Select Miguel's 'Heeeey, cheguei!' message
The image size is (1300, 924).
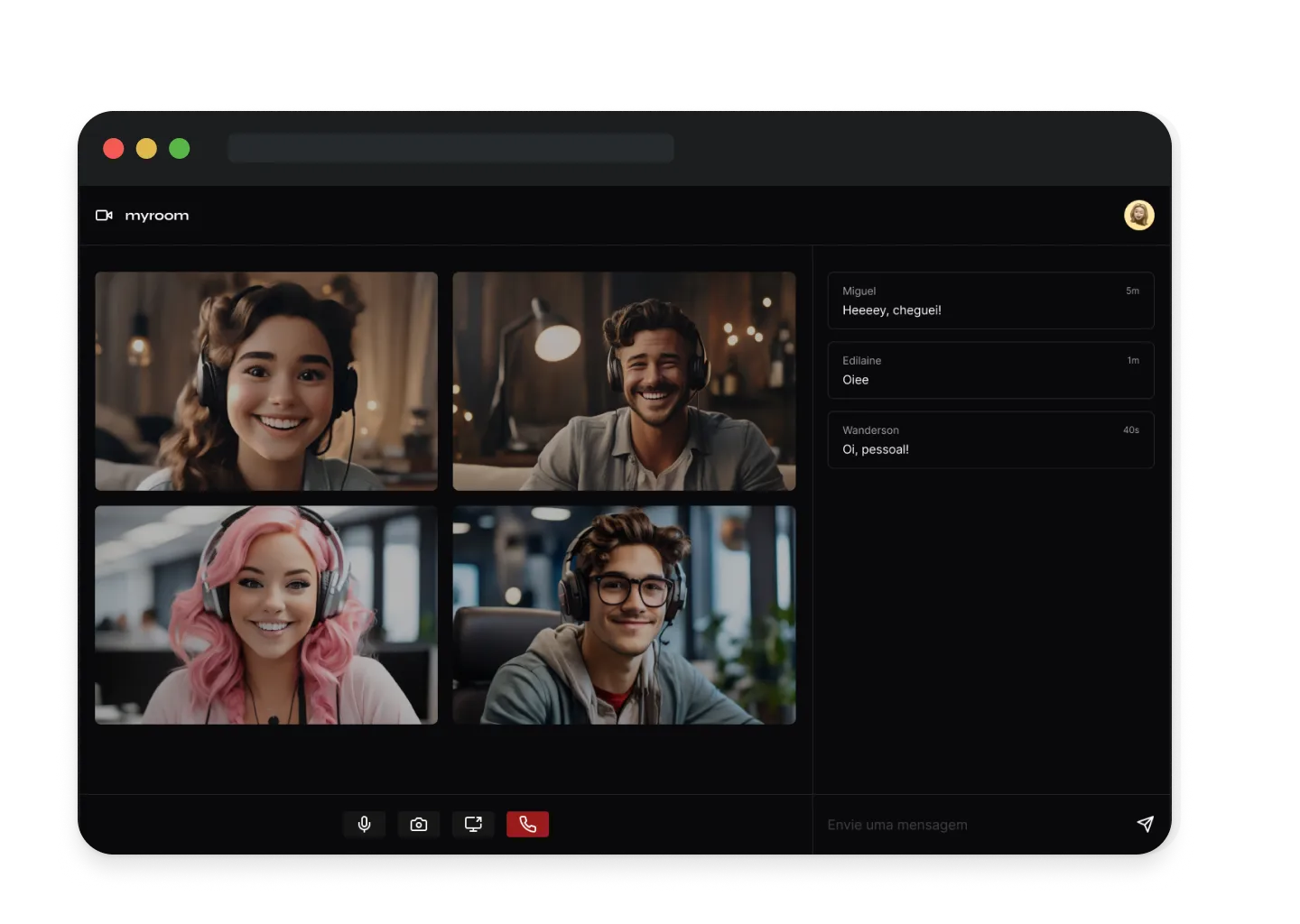pos(990,300)
